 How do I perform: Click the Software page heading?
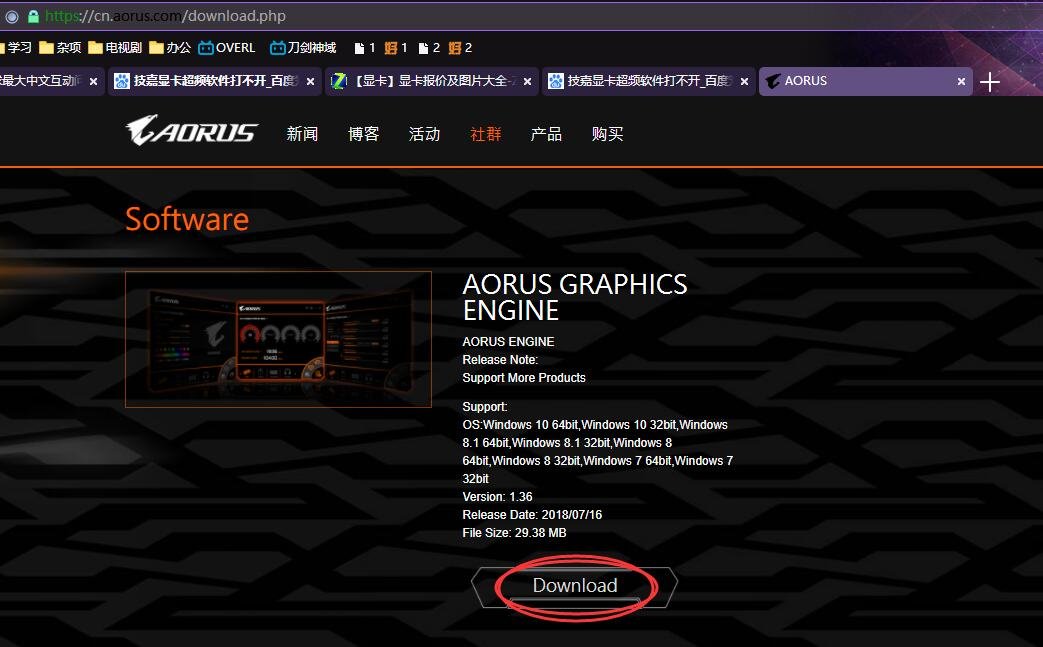[187, 219]
